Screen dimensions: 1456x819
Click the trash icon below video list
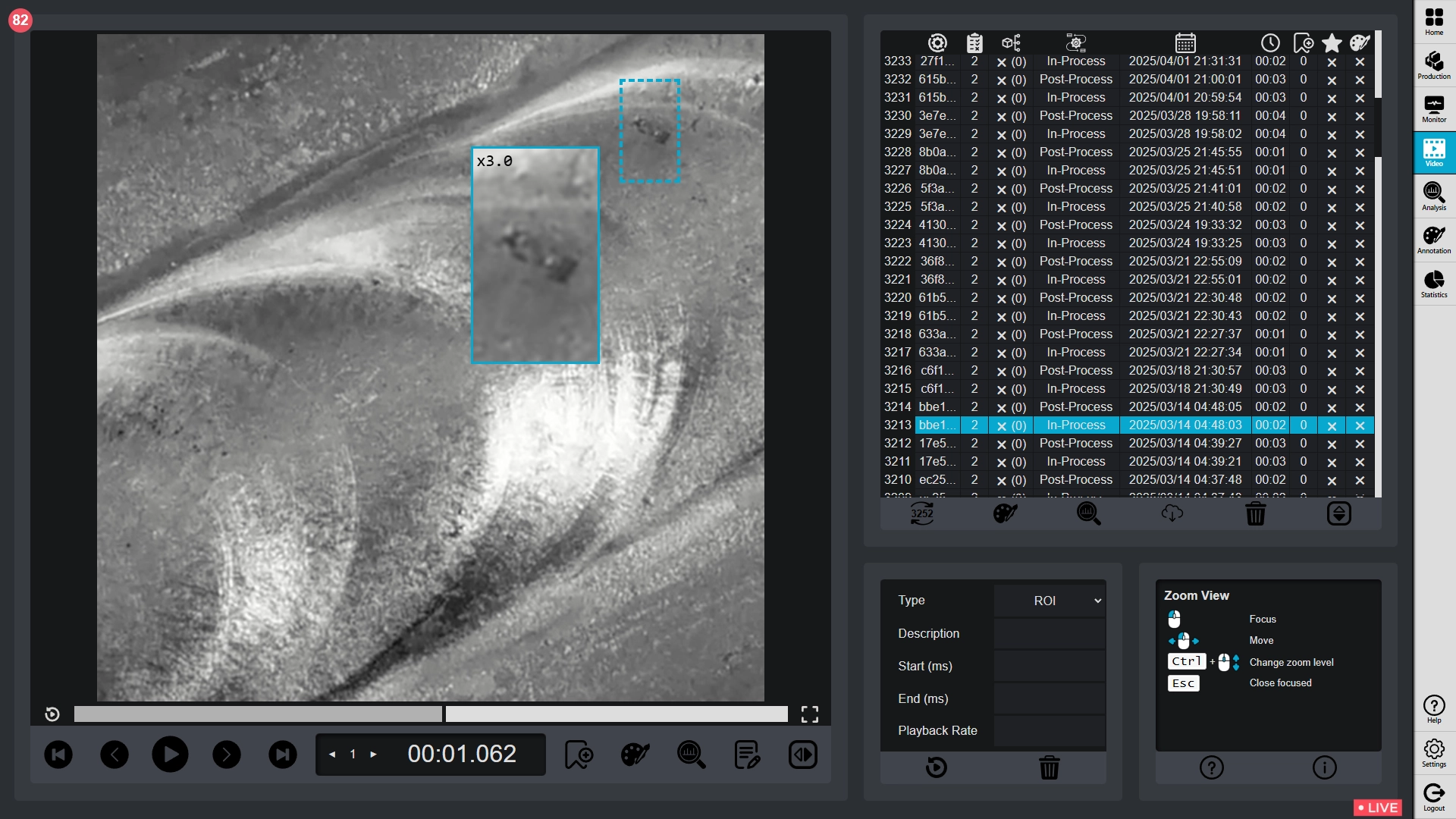(1255, 514)
